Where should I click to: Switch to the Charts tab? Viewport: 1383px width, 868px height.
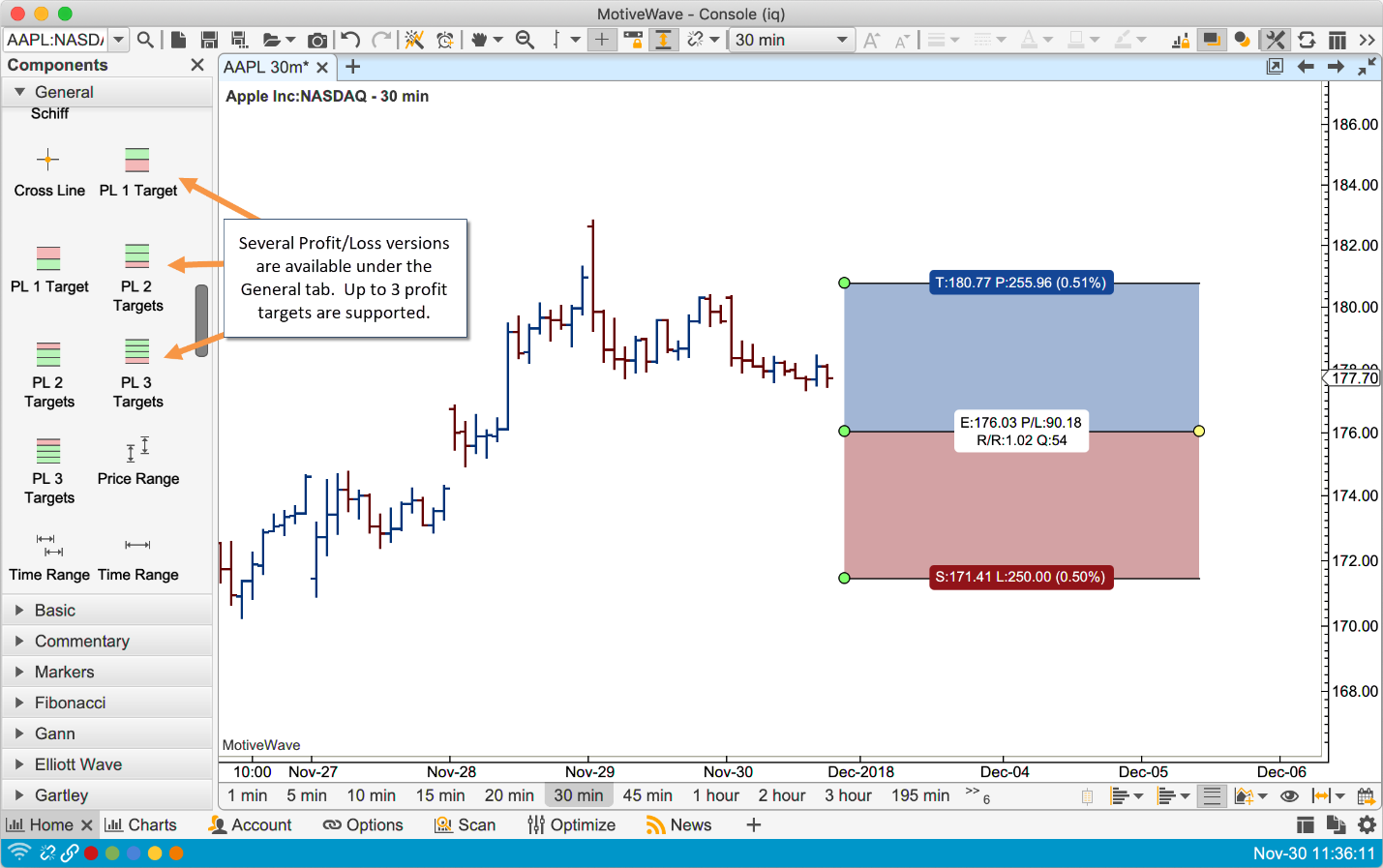click(x=141, y=824)
